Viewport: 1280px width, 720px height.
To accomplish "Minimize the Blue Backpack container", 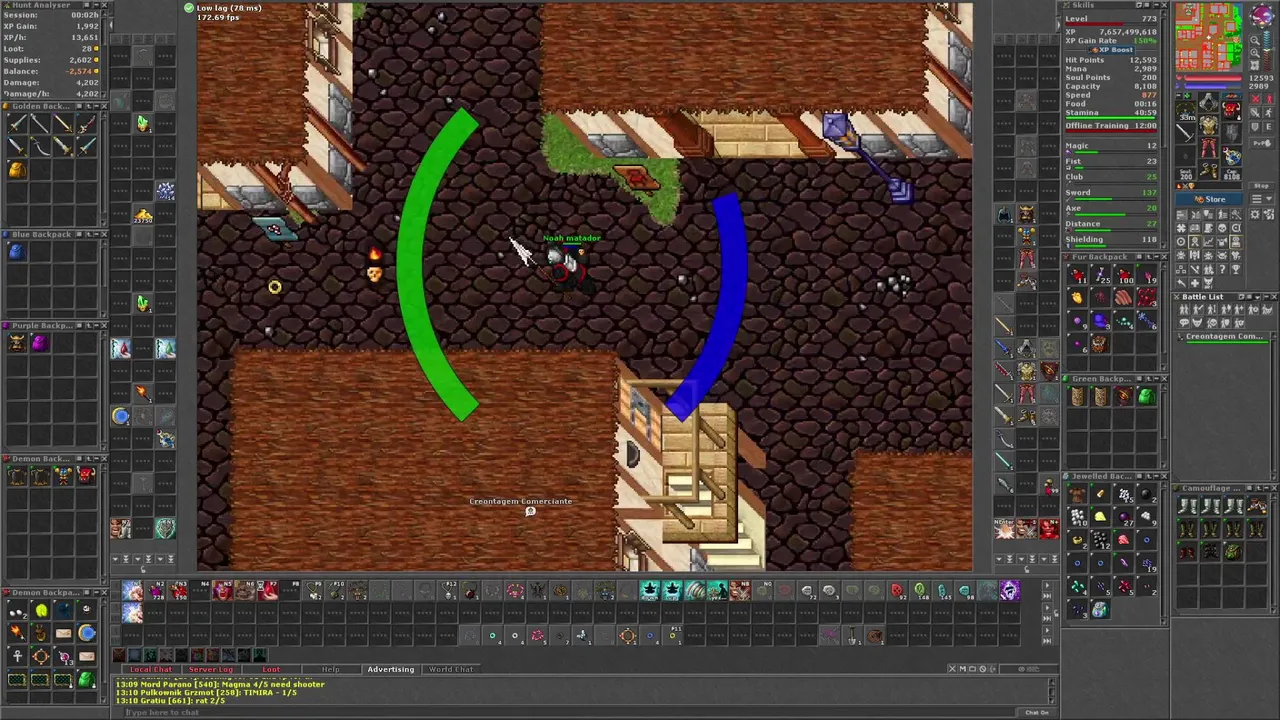I will 97,234.
